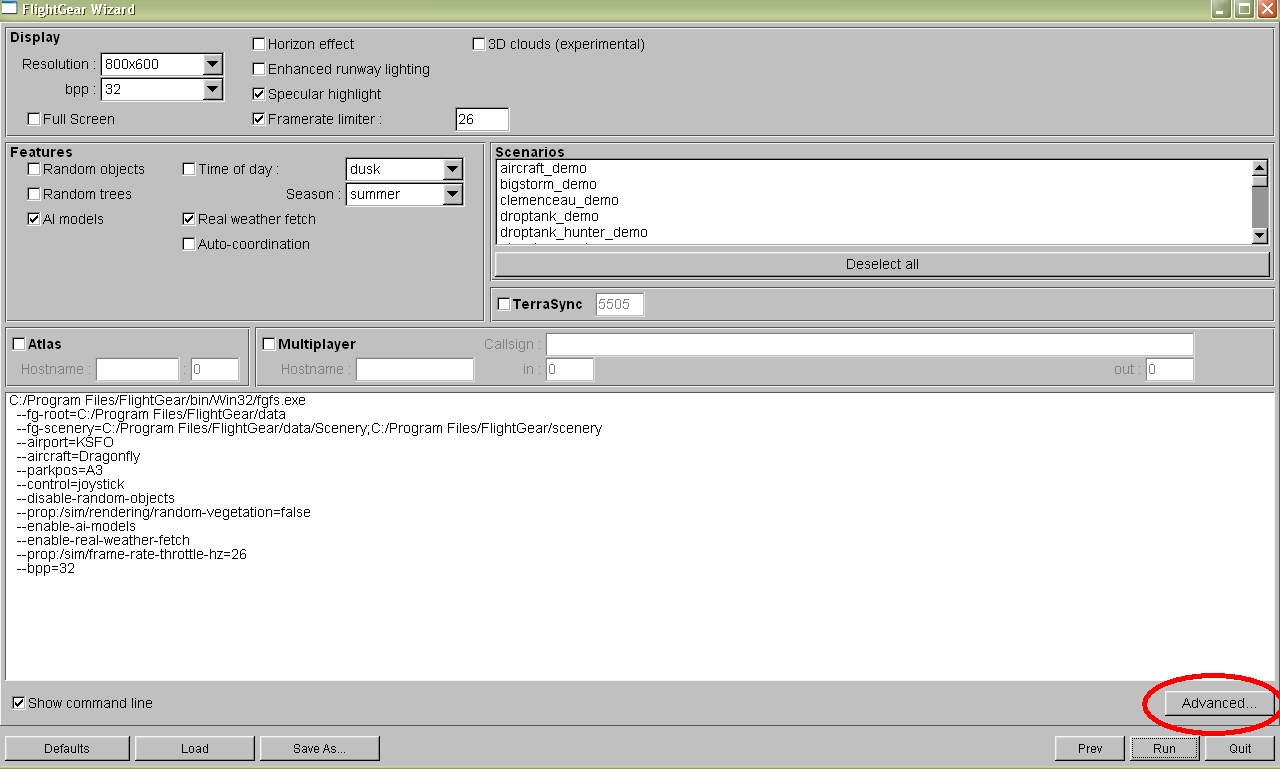Maximize the FlightGear Wizard window

coord(1244,9)
